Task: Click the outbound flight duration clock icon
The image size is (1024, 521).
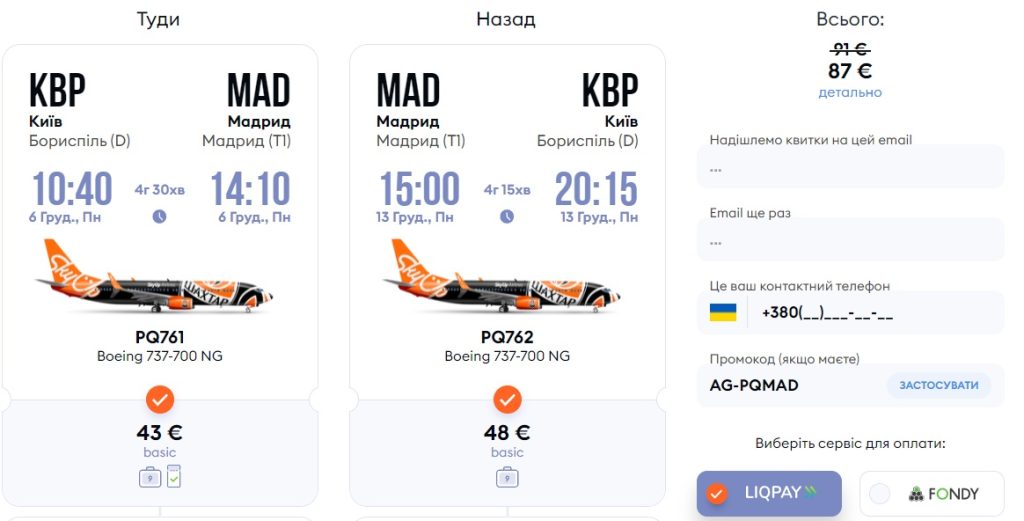Action: 160,216
